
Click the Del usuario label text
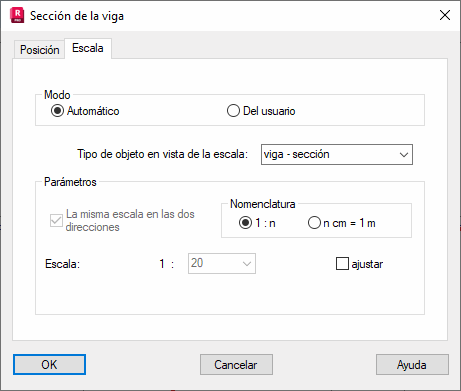(x=269, y=111)
